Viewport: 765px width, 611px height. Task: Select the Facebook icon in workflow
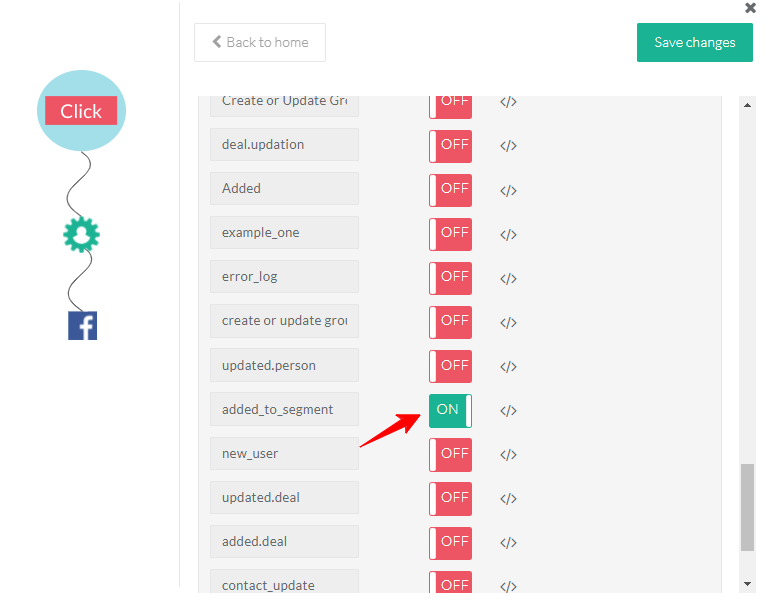82,325
